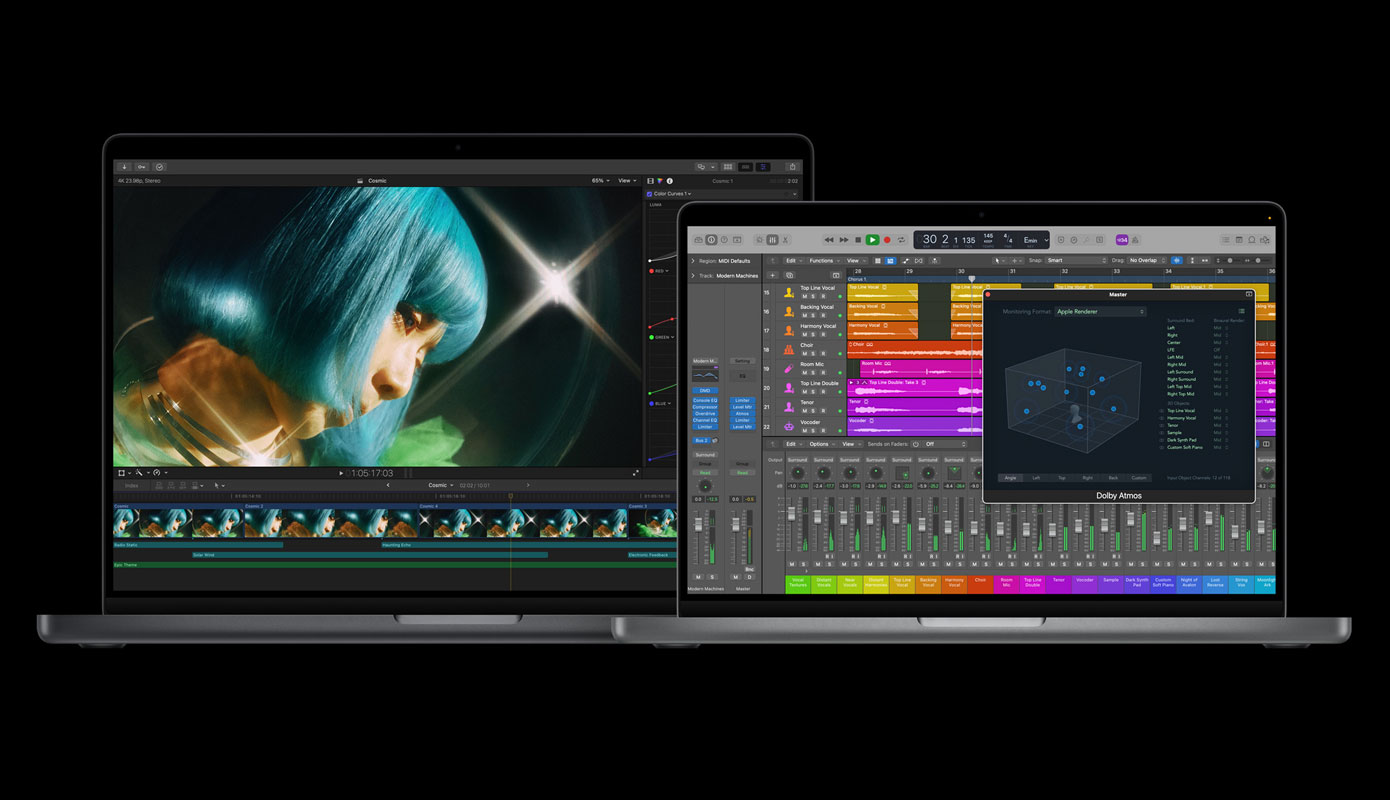
Task: Expand the Region MIDI Defaults disclosure
Action: pyautogui.click(x=693, y=261)
